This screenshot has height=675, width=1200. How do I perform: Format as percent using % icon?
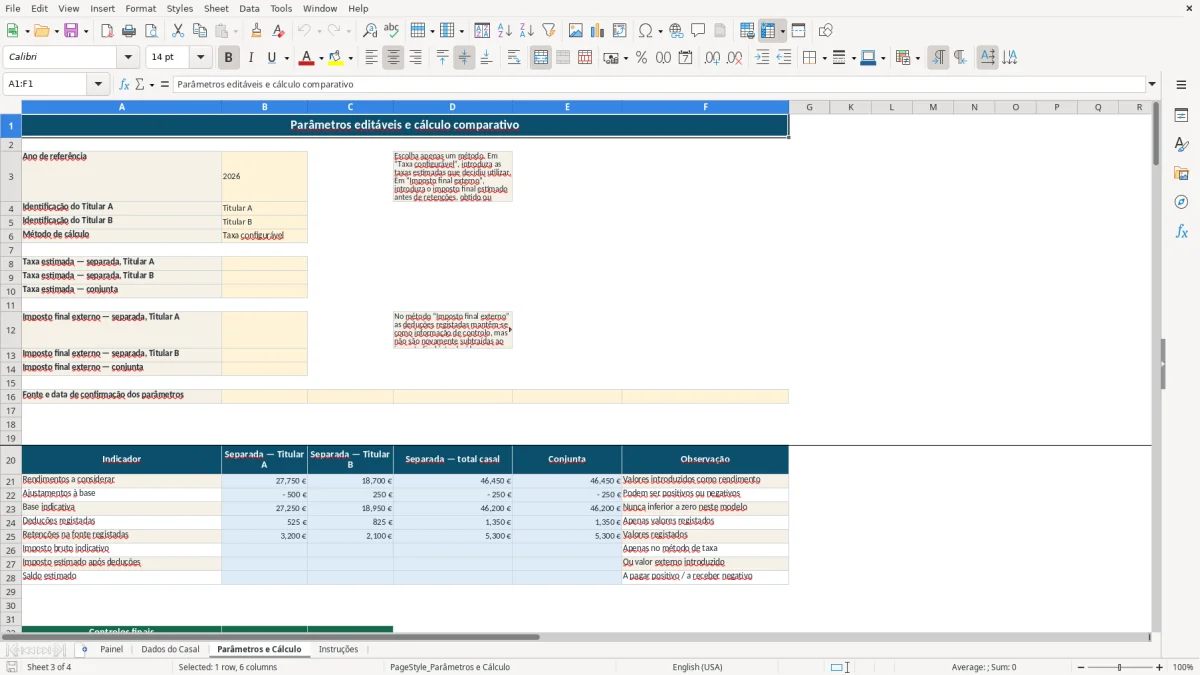pos(642,58)
